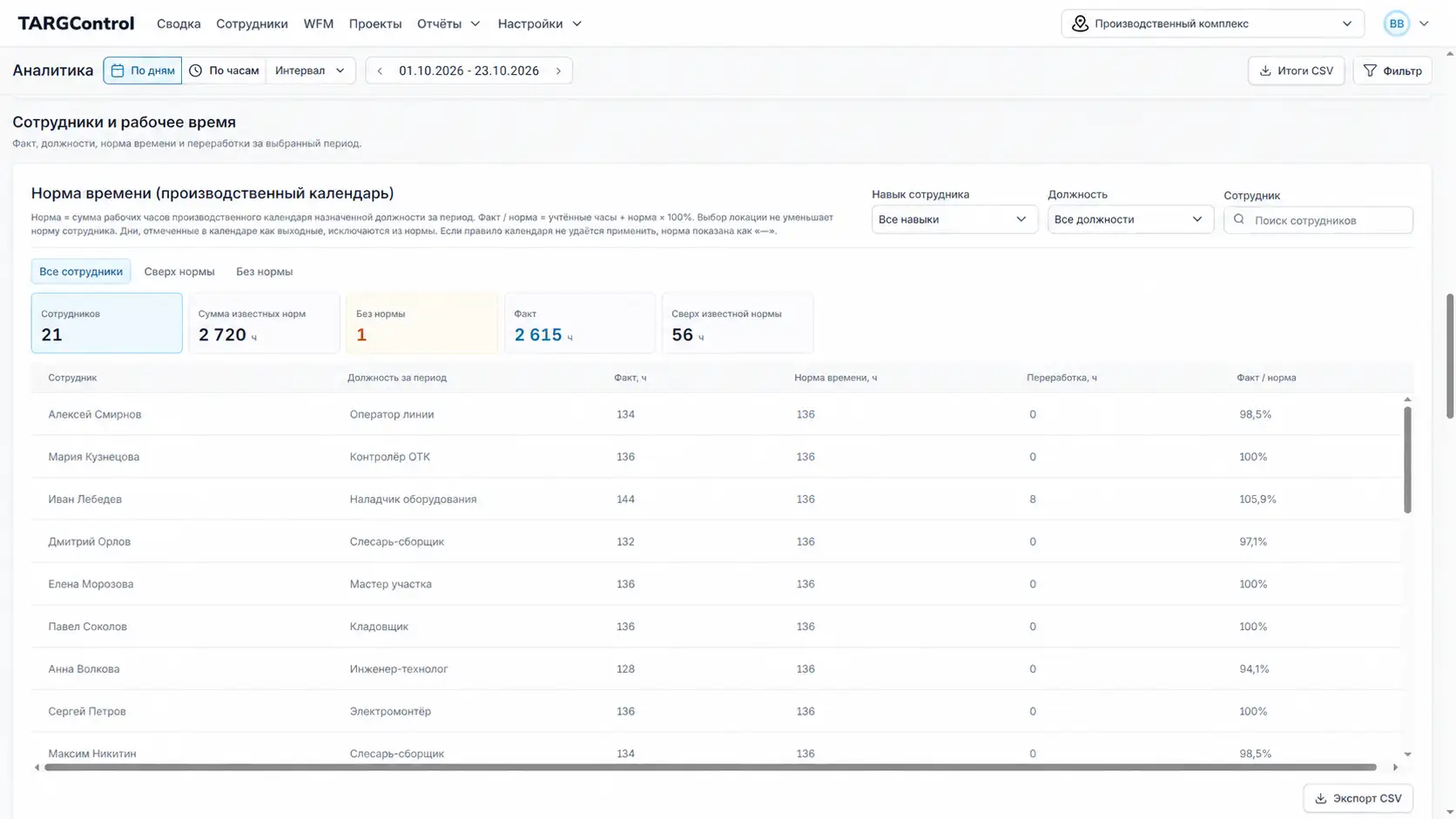This screenshot has width=1456, height=819.
Task: Click the table vertical scrollbar
Action: tap(1407, 460)
